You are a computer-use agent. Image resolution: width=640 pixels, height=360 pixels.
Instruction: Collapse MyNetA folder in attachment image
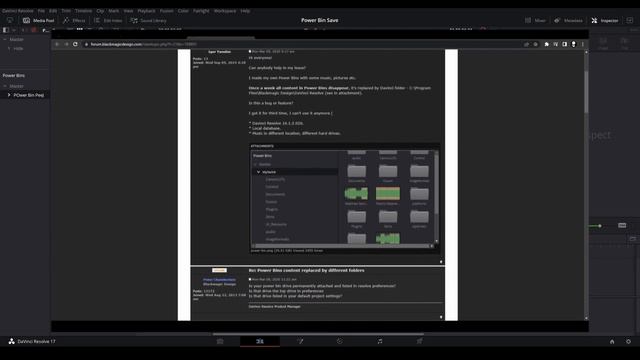tap(258, 172)
